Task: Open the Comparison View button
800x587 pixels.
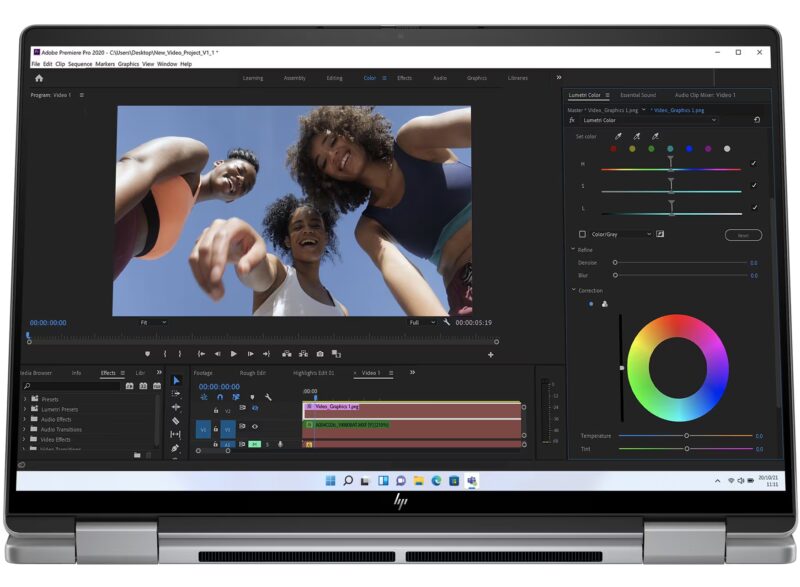Action: click(336, 353)
